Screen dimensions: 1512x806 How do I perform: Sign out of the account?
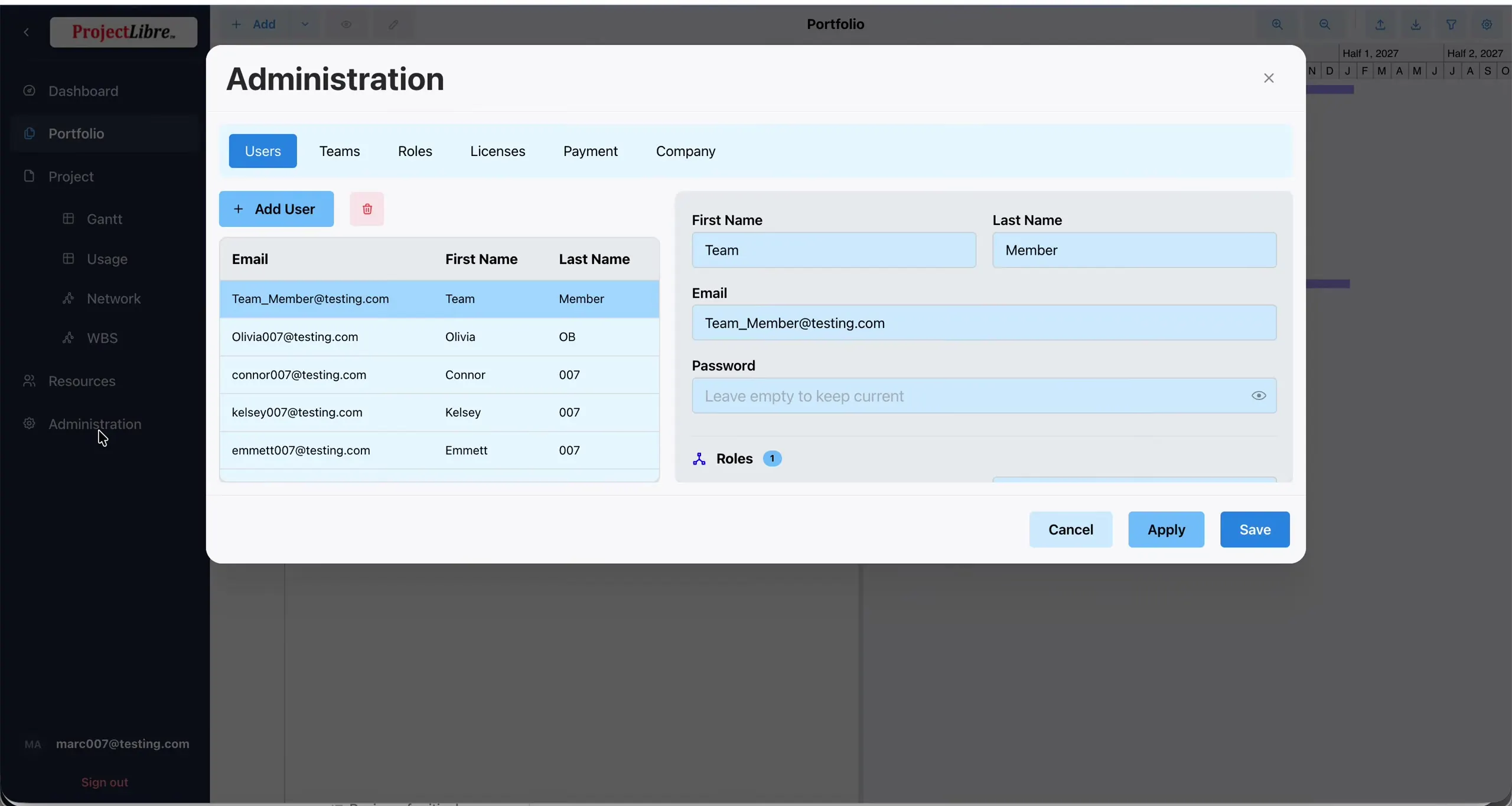[105, 782]
